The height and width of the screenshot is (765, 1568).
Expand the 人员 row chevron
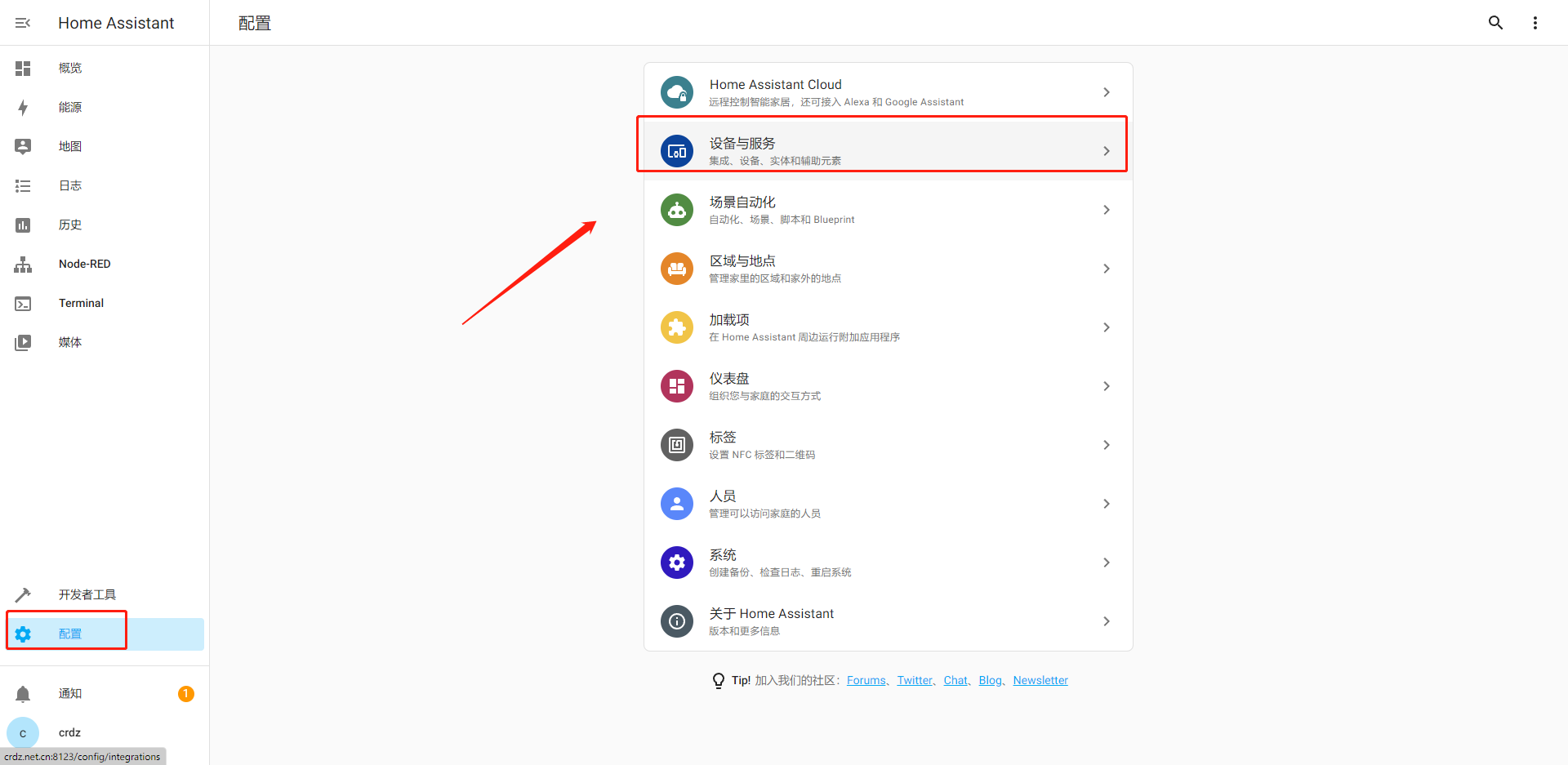[1106, 504]
